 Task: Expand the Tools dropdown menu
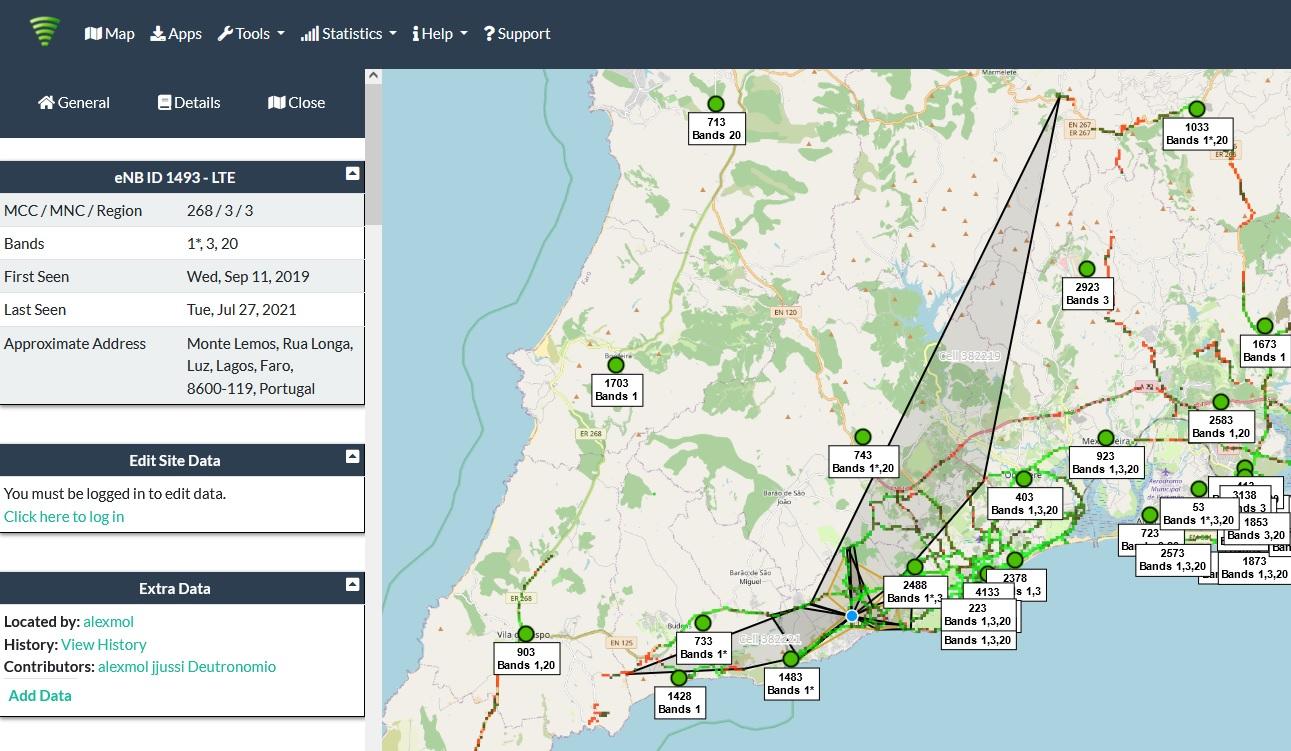point(251,33)
